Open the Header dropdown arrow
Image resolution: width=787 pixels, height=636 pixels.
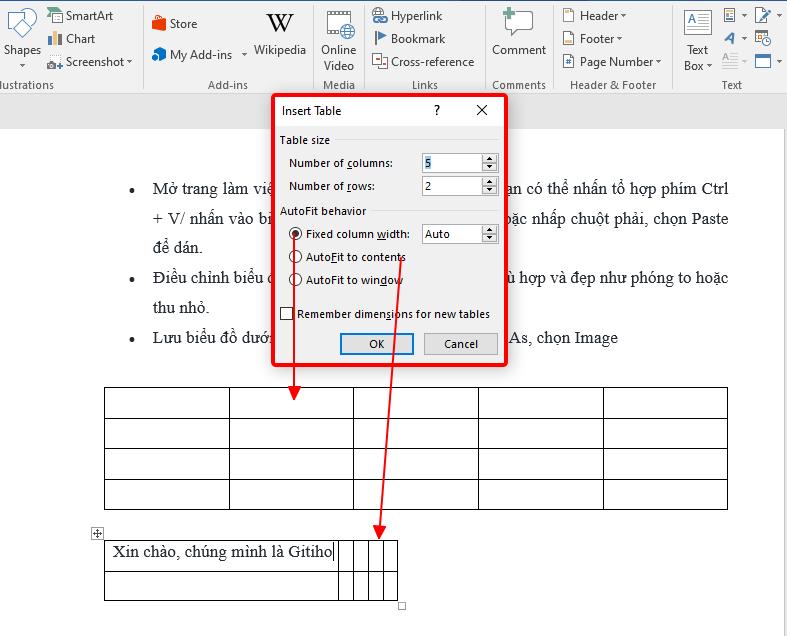[623, 16]
